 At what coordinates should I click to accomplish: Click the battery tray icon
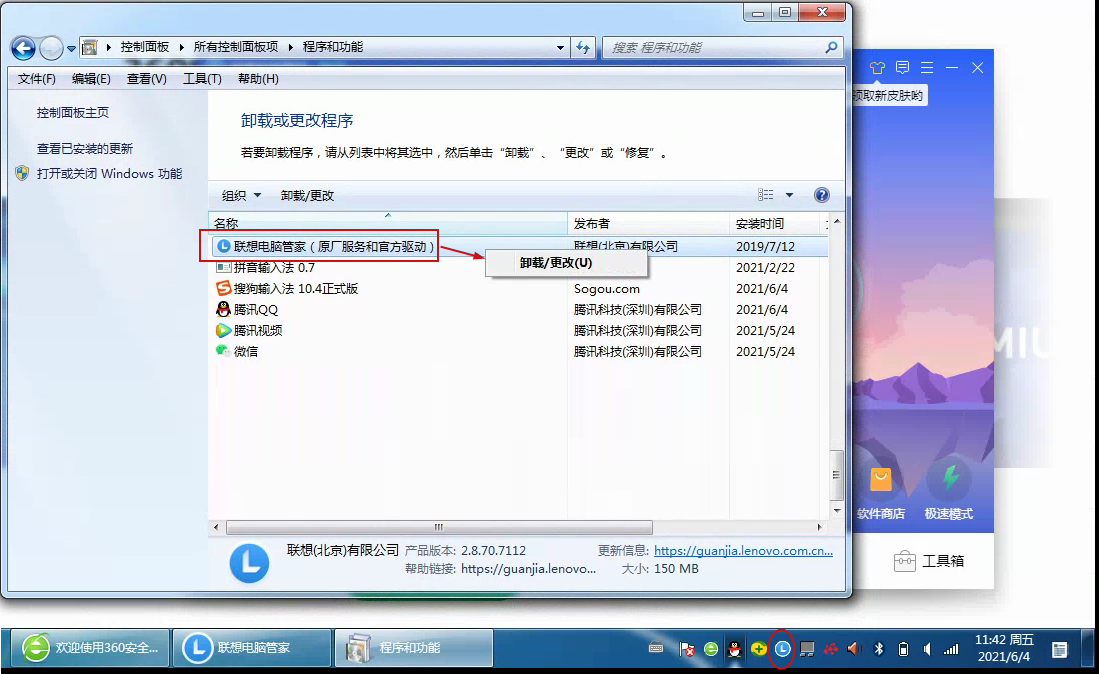(x=903, y=649)
